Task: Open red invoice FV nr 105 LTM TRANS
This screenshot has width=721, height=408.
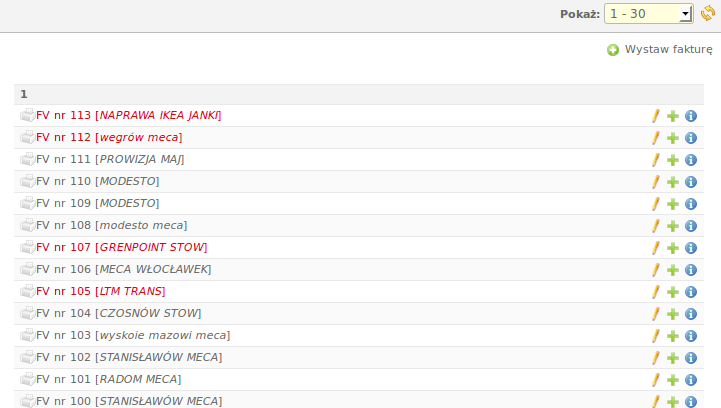Action: tap(101, 291)
